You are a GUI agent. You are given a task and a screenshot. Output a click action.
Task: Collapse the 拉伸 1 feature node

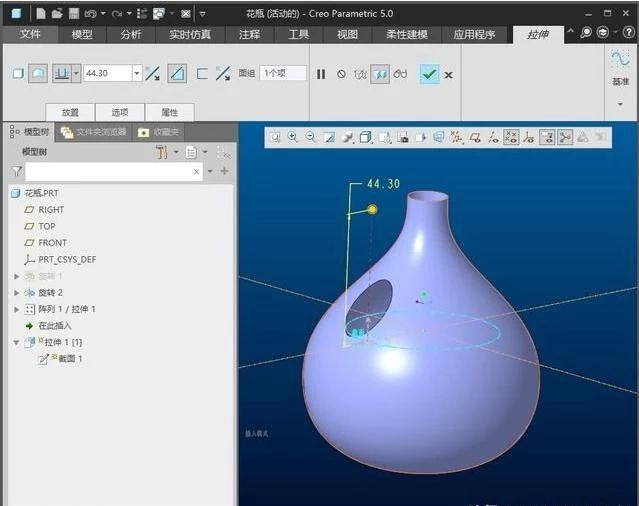click(x=16, y=342)
